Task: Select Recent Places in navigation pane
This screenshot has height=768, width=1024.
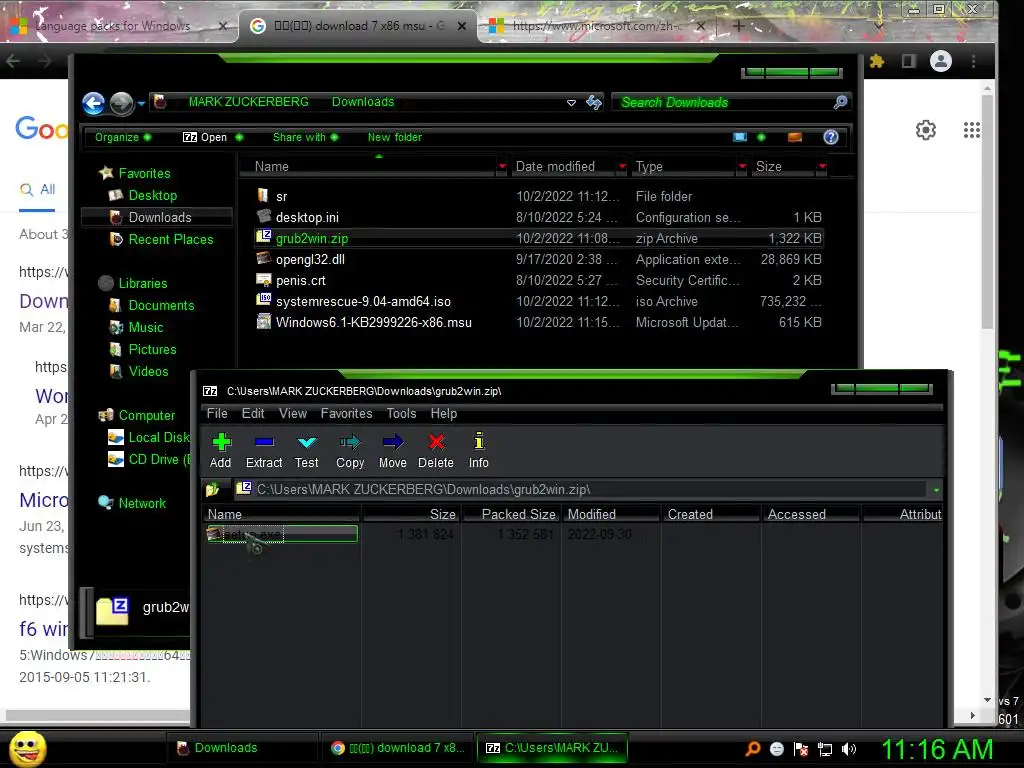Action: (170, 240)
